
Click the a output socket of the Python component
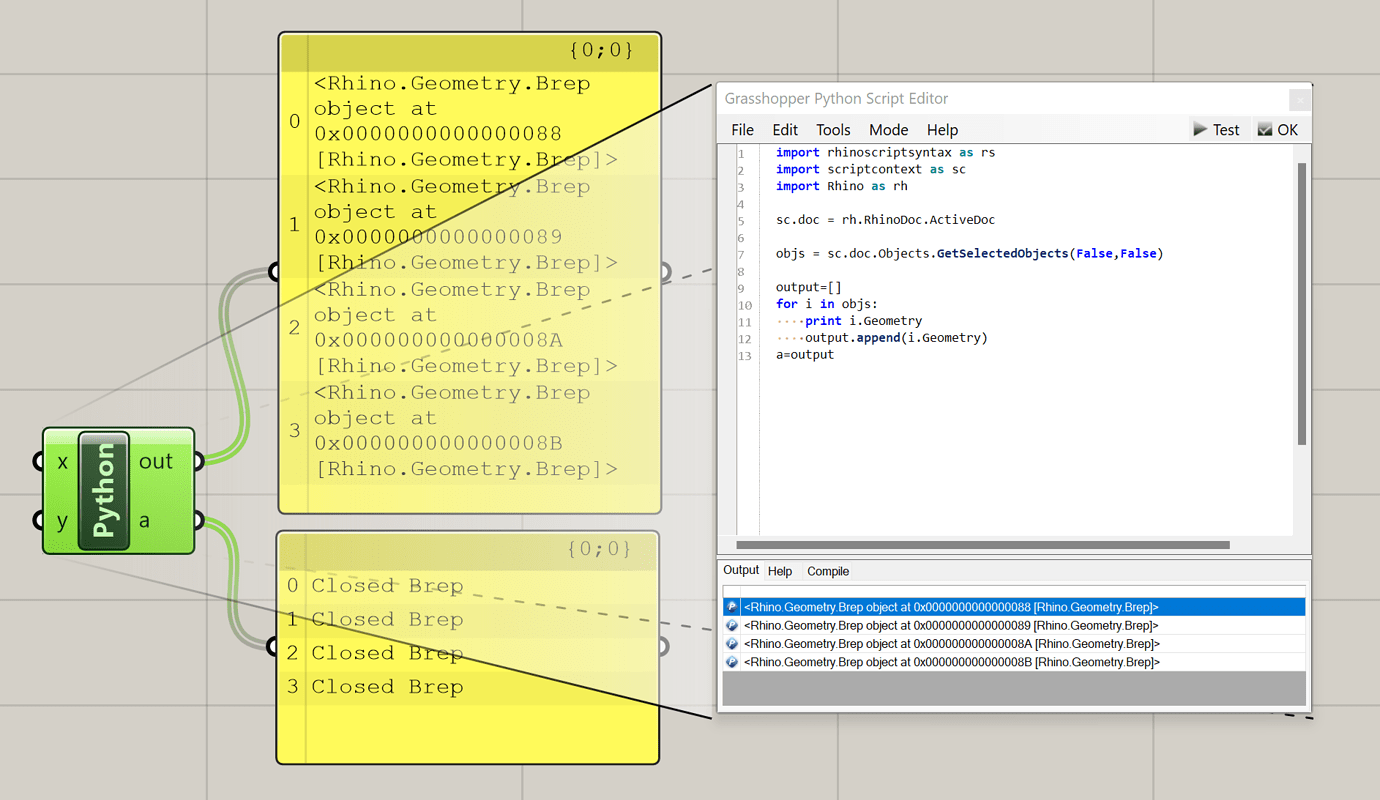[199, 521]
